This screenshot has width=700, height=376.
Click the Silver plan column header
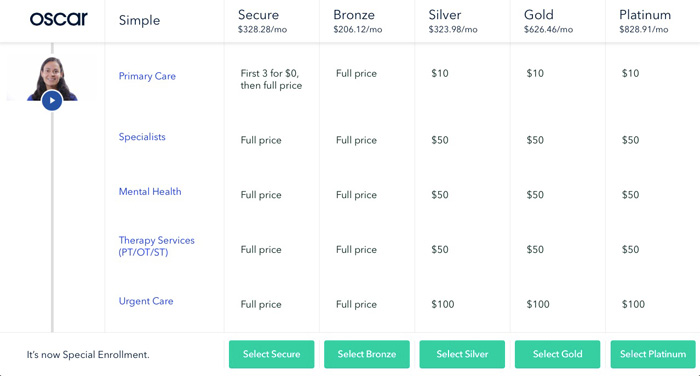click(x=453, y=21)
